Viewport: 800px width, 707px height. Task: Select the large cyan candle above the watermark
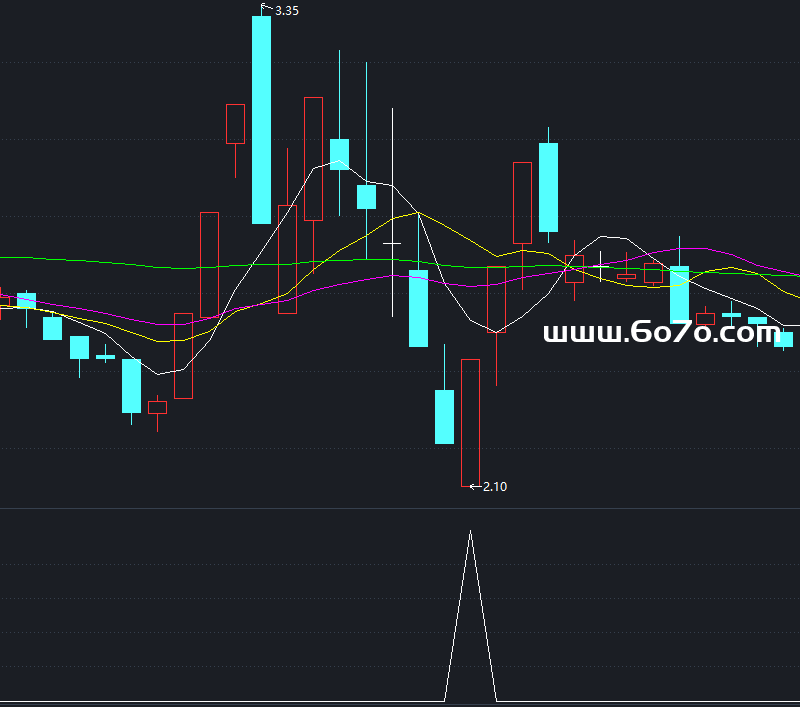680,294
